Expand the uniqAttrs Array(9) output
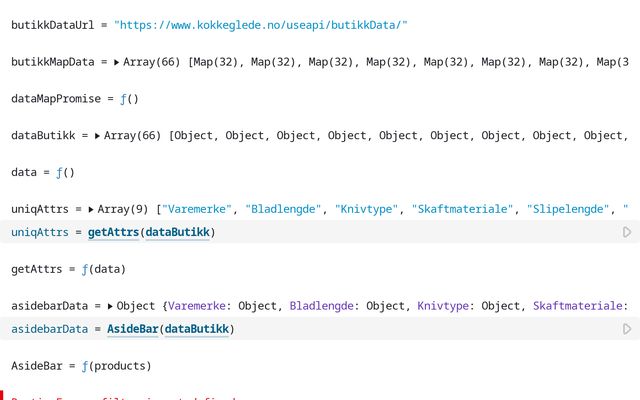 [x=92, y=209]
